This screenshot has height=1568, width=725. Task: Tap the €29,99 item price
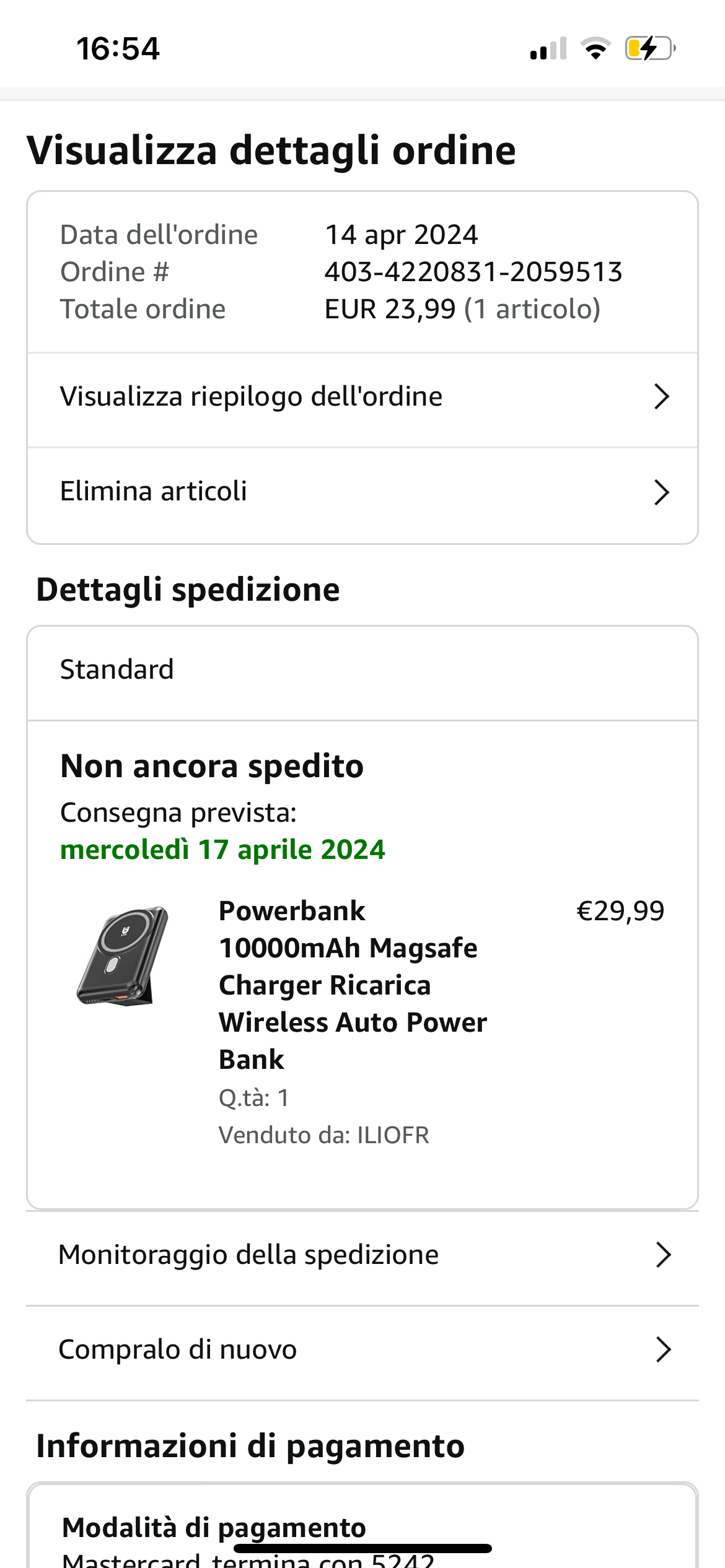pos(620,911)
